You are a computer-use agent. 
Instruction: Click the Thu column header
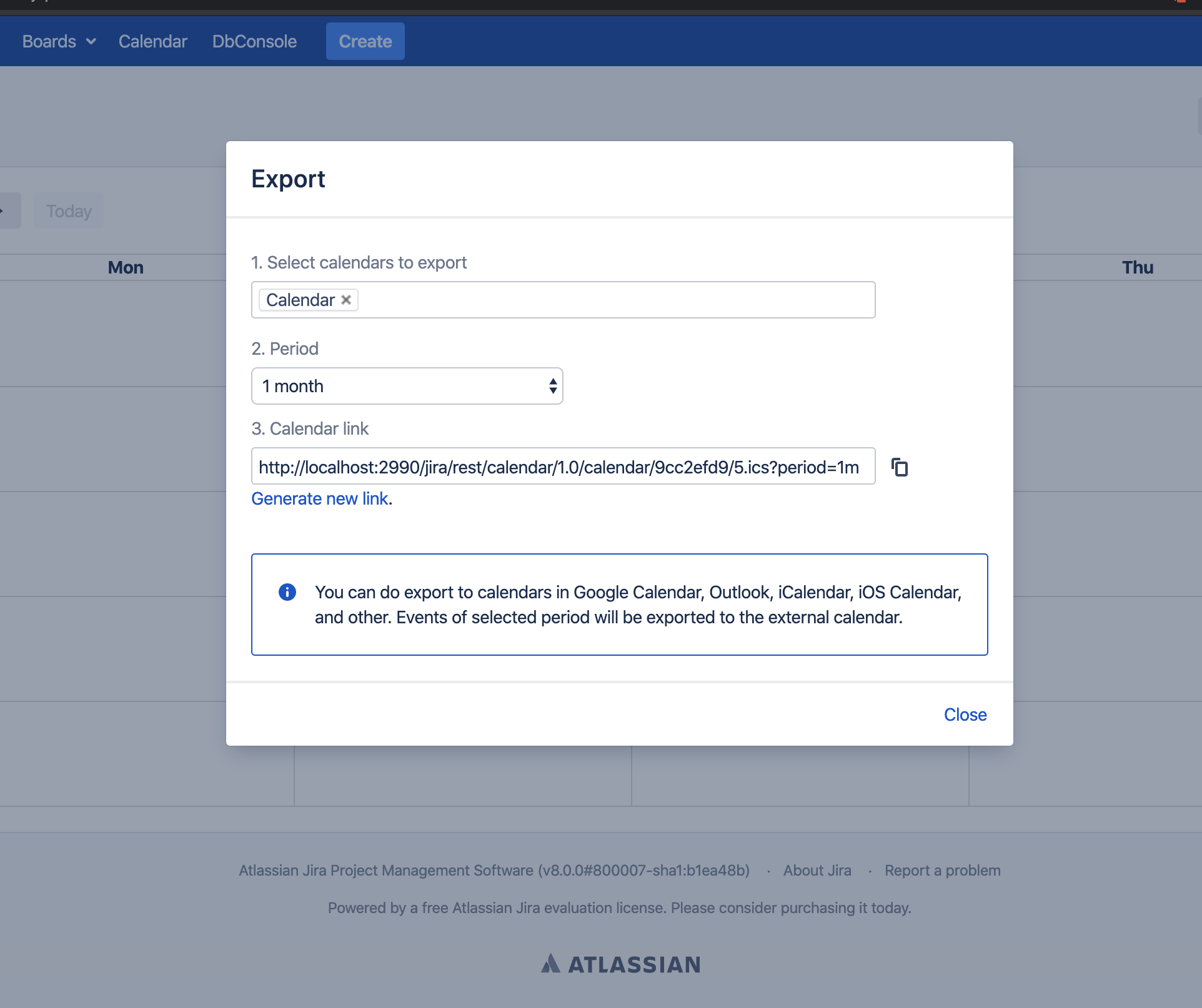(1138, 267)
